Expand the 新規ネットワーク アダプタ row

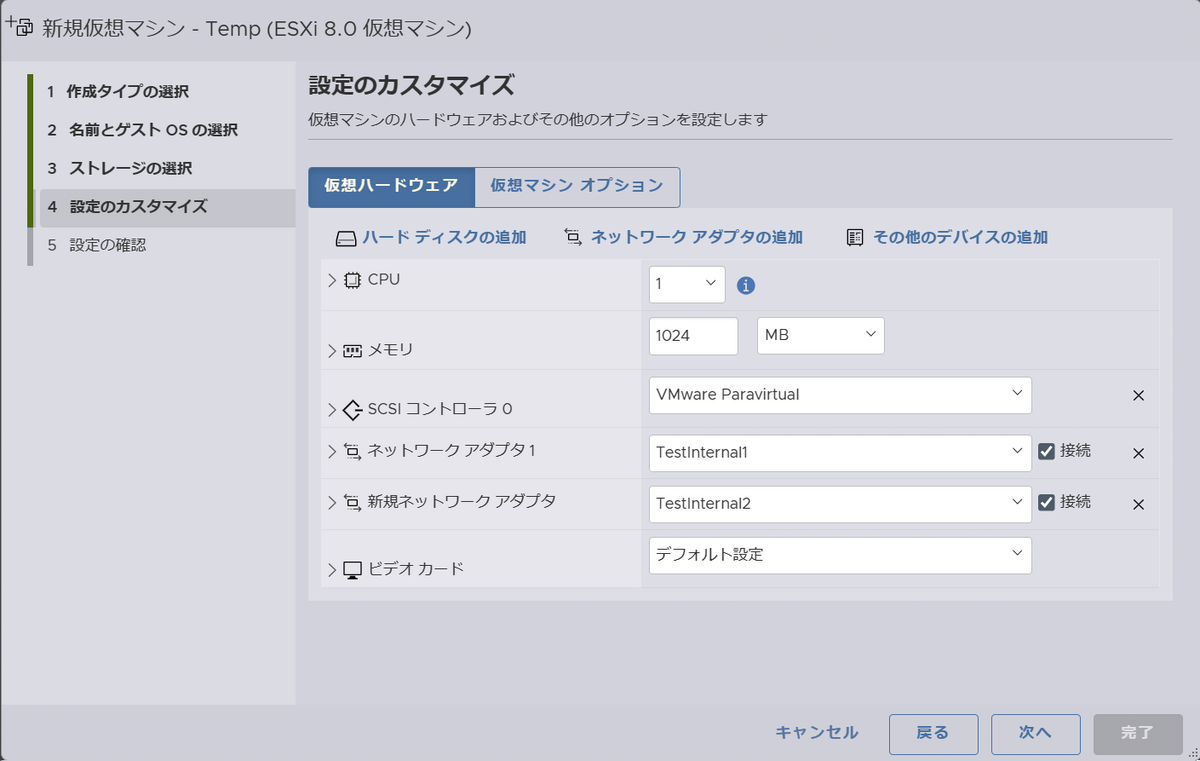(x=333, y=502)
